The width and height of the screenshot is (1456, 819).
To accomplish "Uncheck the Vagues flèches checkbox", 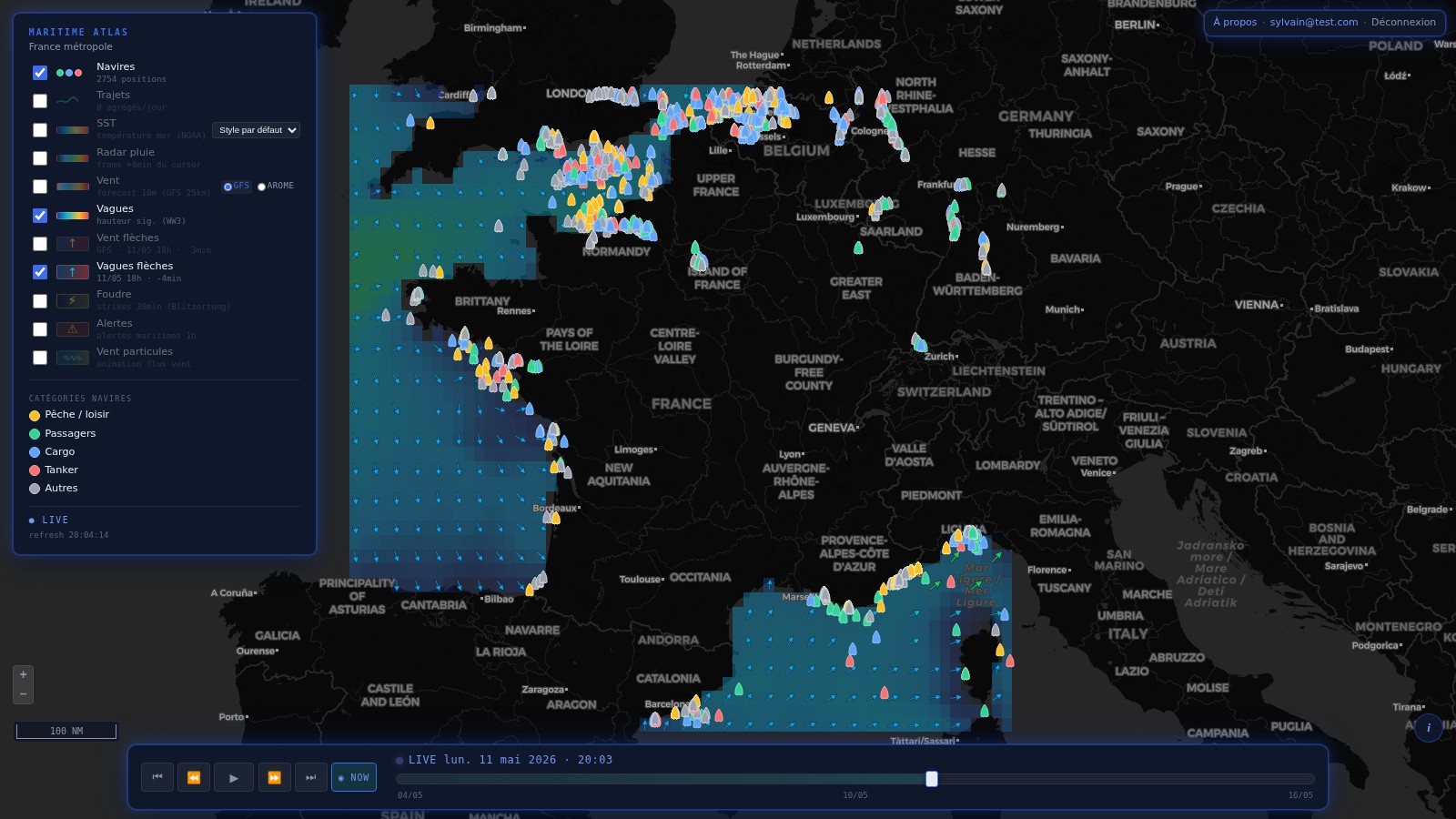I will pos(40,272).
